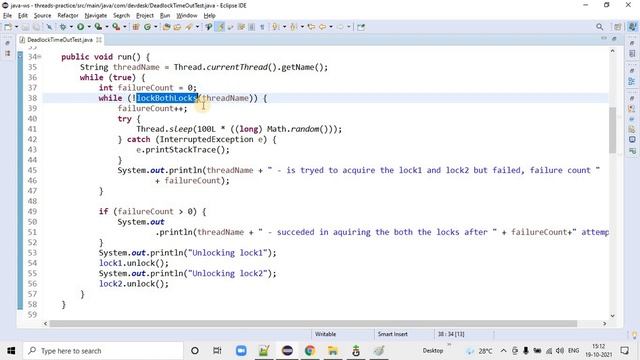This screenshot has width=640, height=360.
Task: Open the Run menu
Action: 165,16
